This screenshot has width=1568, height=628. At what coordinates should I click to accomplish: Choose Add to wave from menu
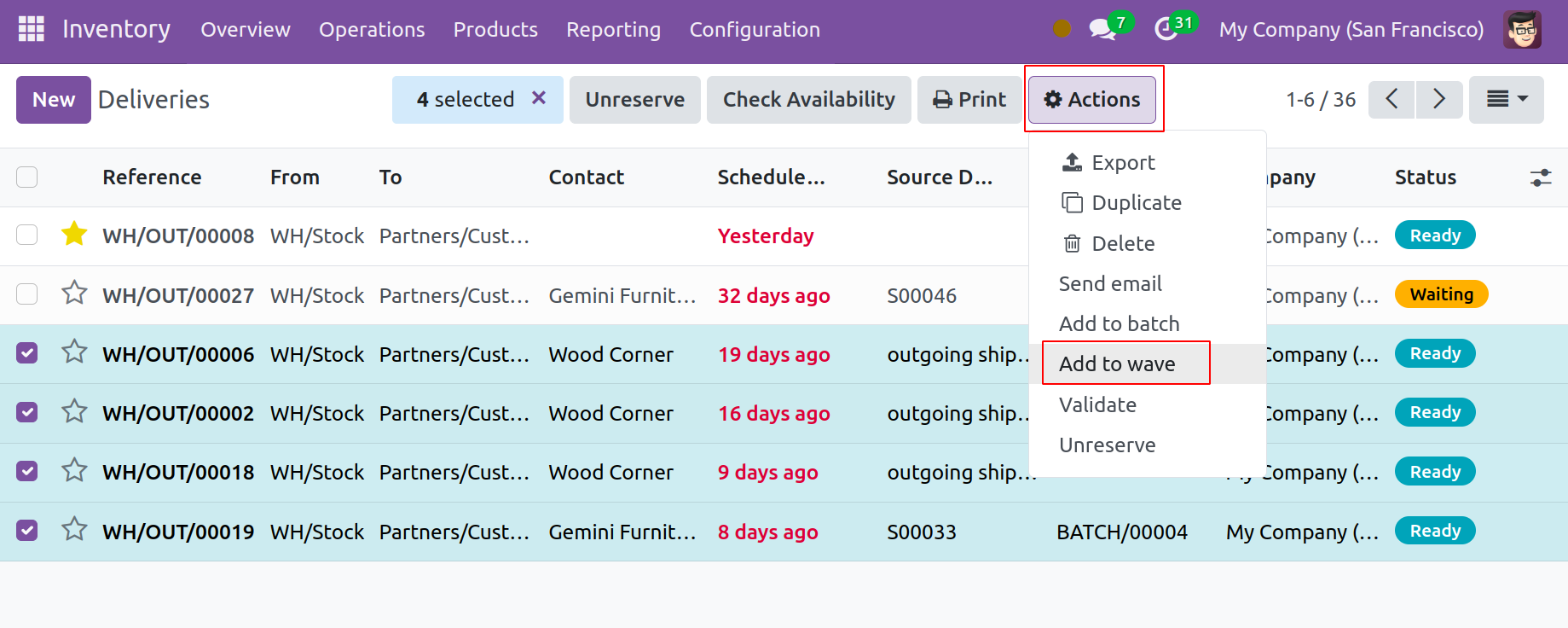(x=1117, y=364)
